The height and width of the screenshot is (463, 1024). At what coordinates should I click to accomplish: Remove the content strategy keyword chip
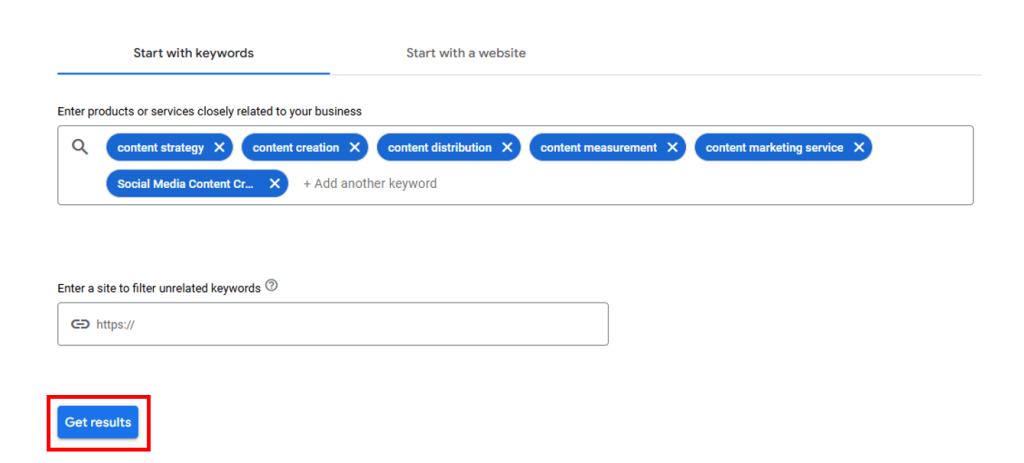pos(219,148)
